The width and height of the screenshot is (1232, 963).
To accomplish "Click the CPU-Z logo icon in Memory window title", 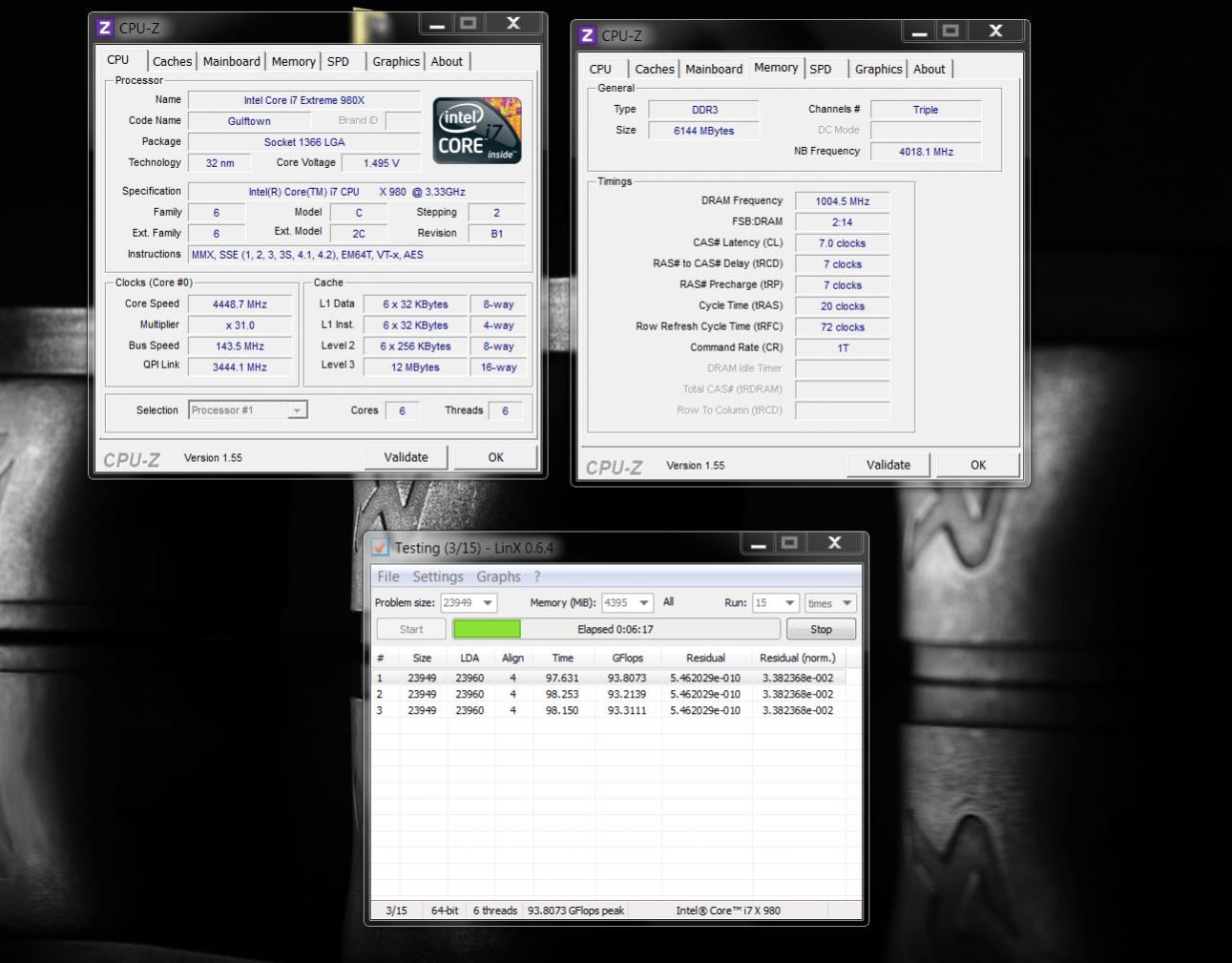I will click(588, 35).
